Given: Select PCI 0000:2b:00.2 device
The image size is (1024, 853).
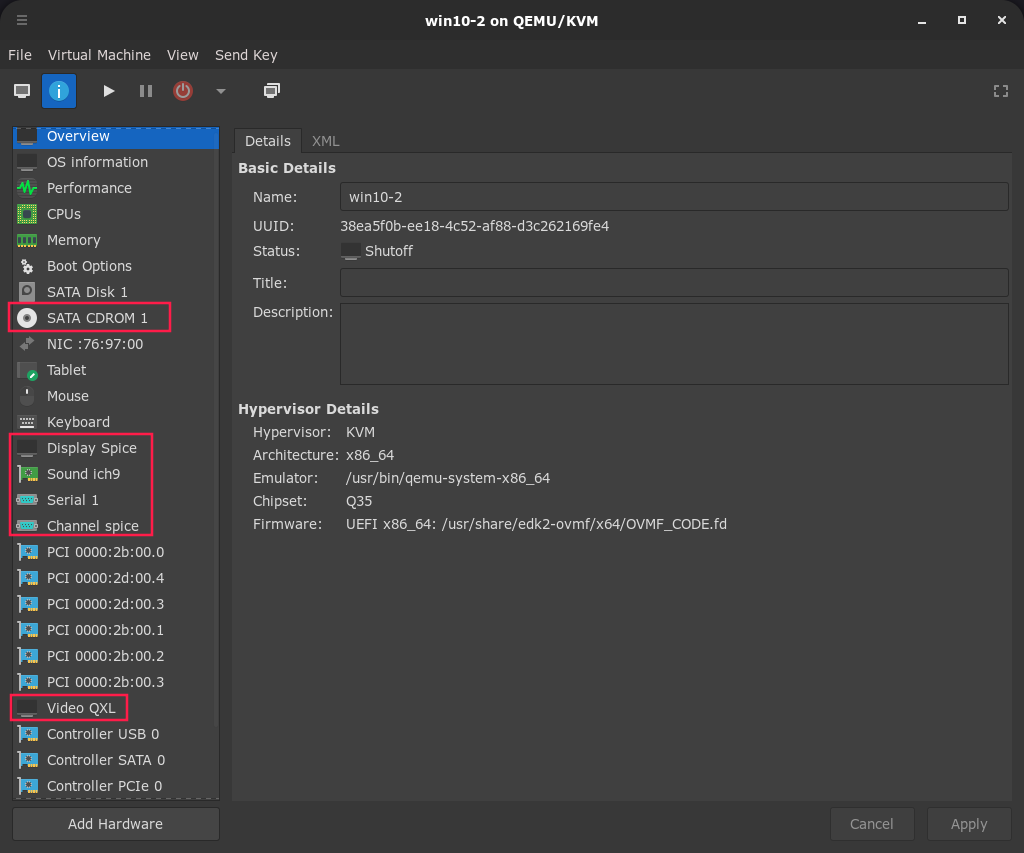Looking at the screenshot, I should (x=116, y=656).
